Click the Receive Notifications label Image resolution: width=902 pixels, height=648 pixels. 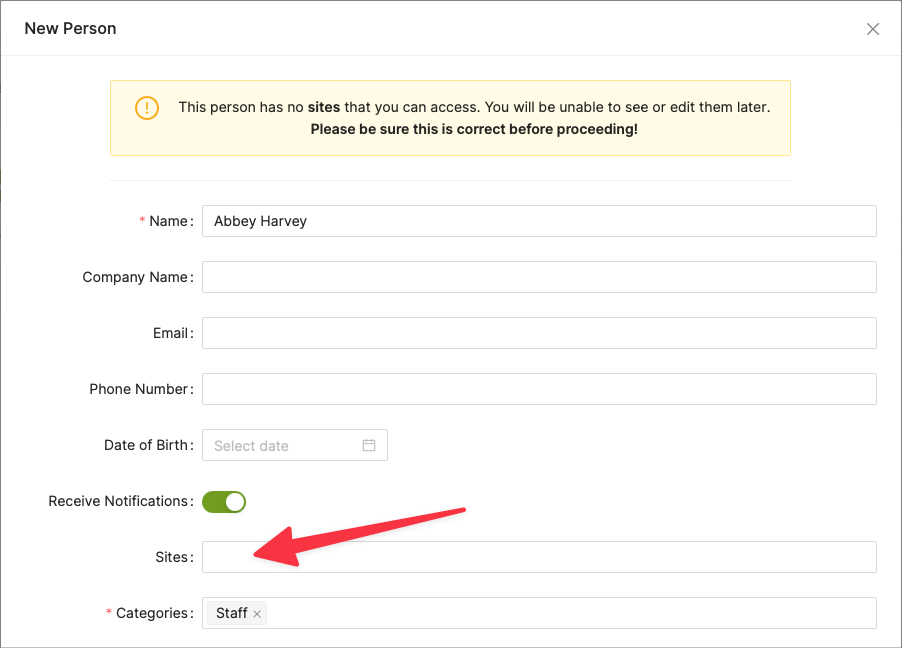118,501
